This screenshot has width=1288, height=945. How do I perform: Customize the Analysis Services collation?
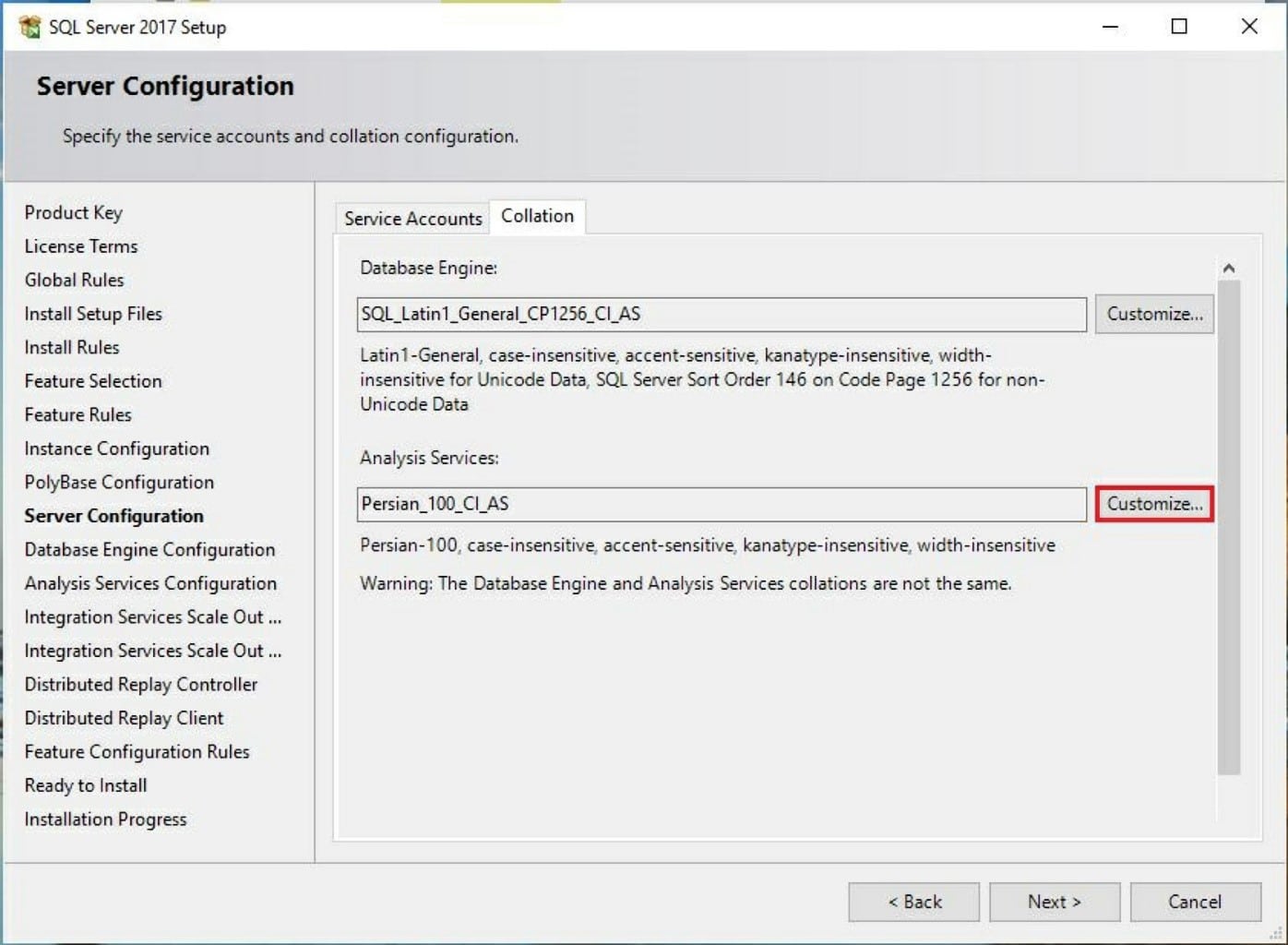point(1154,504)
